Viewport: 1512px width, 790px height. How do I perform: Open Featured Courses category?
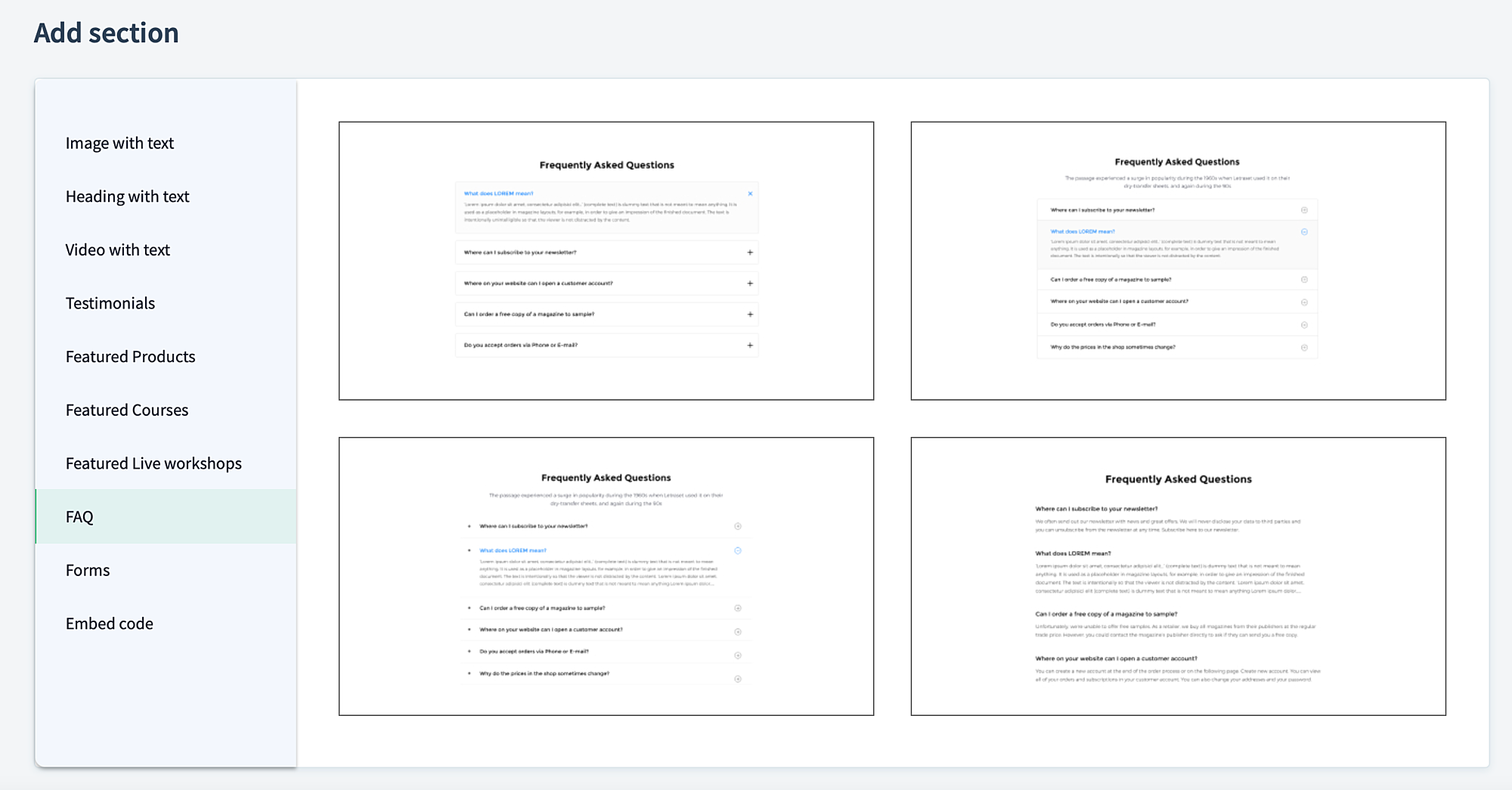click(127, 410)
